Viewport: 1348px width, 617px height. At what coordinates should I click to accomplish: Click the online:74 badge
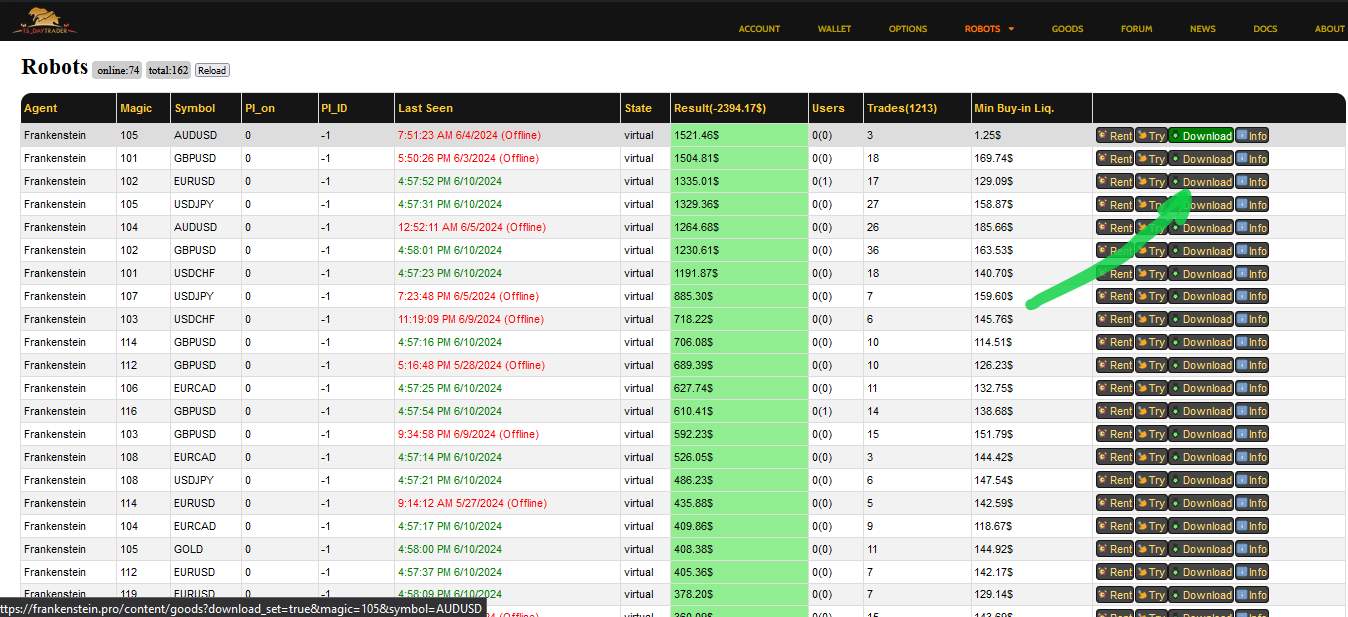coord(118,70)
